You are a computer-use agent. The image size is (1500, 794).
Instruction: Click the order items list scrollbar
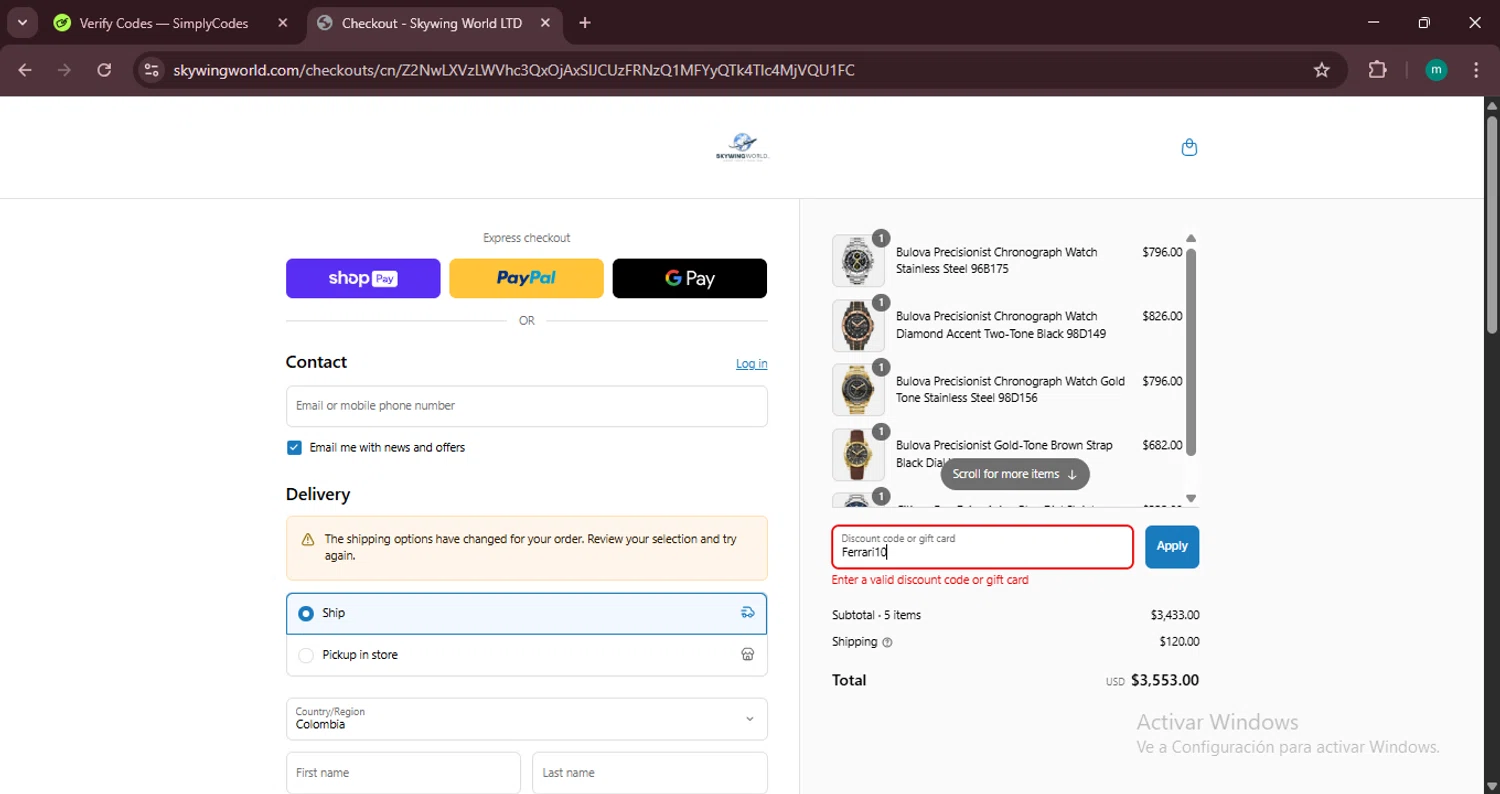[x=1191, y=350]
